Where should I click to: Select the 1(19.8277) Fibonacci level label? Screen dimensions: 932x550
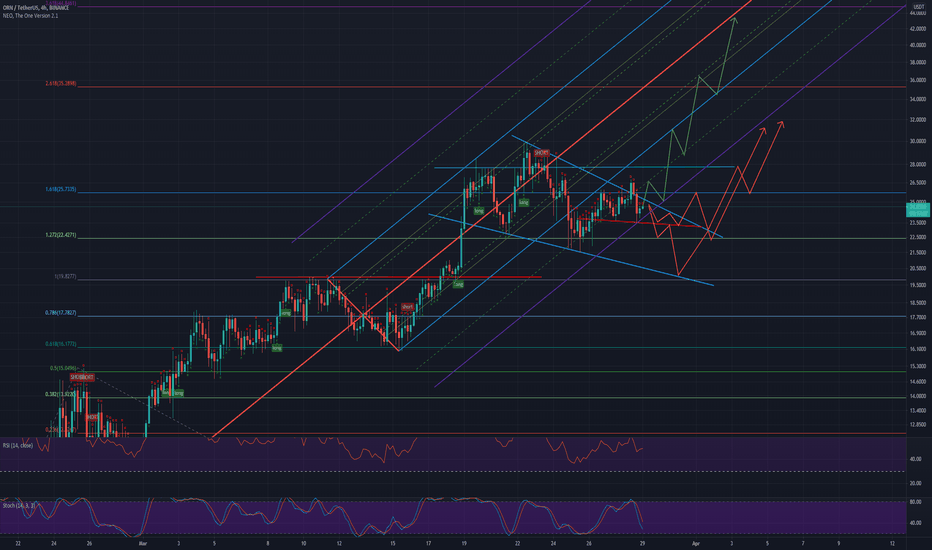click(65, 277)
